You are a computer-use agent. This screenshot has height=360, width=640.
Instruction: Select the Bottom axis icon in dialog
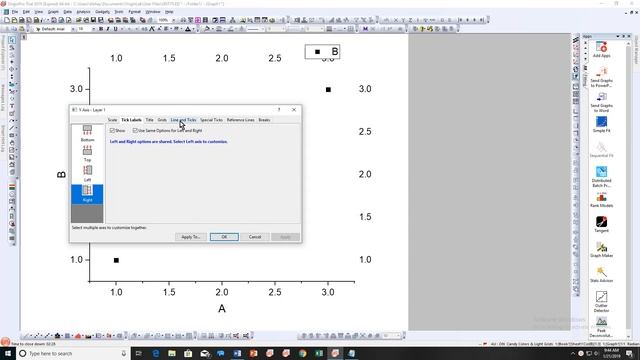(87, 133)
